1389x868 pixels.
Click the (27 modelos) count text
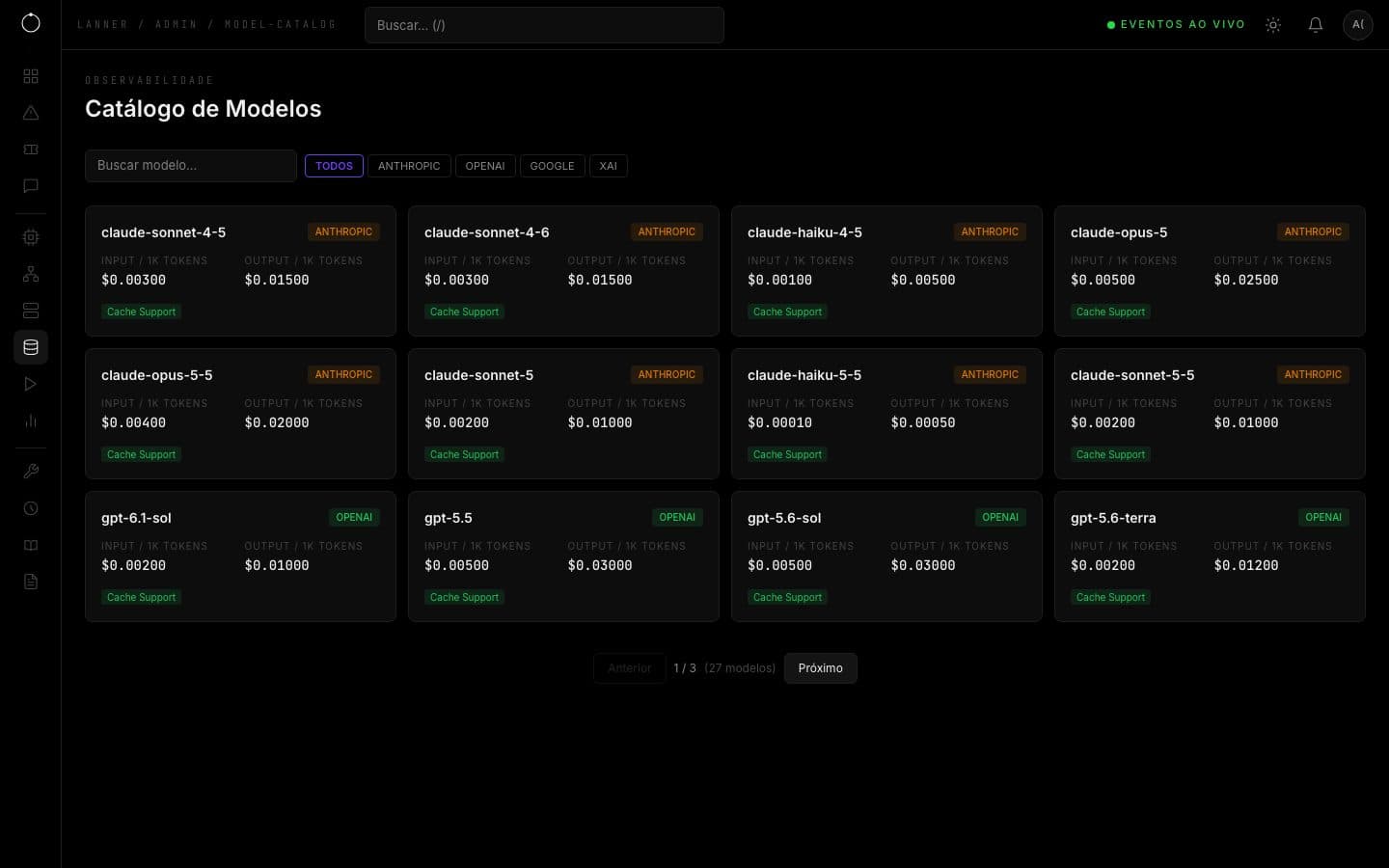point(740,668)
